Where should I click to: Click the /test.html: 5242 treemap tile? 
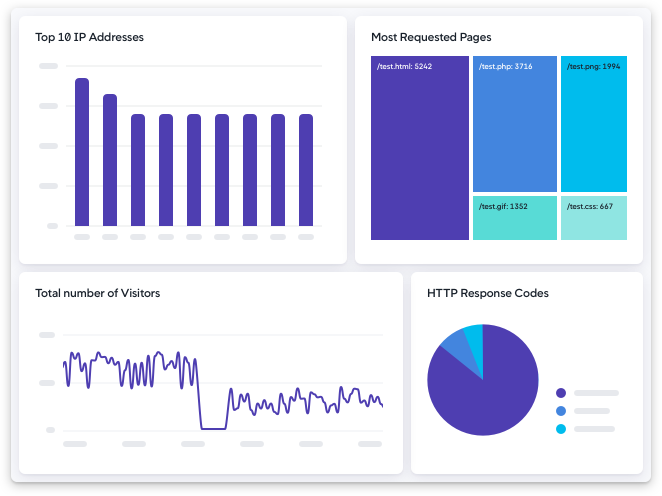(x=420, y=148)
